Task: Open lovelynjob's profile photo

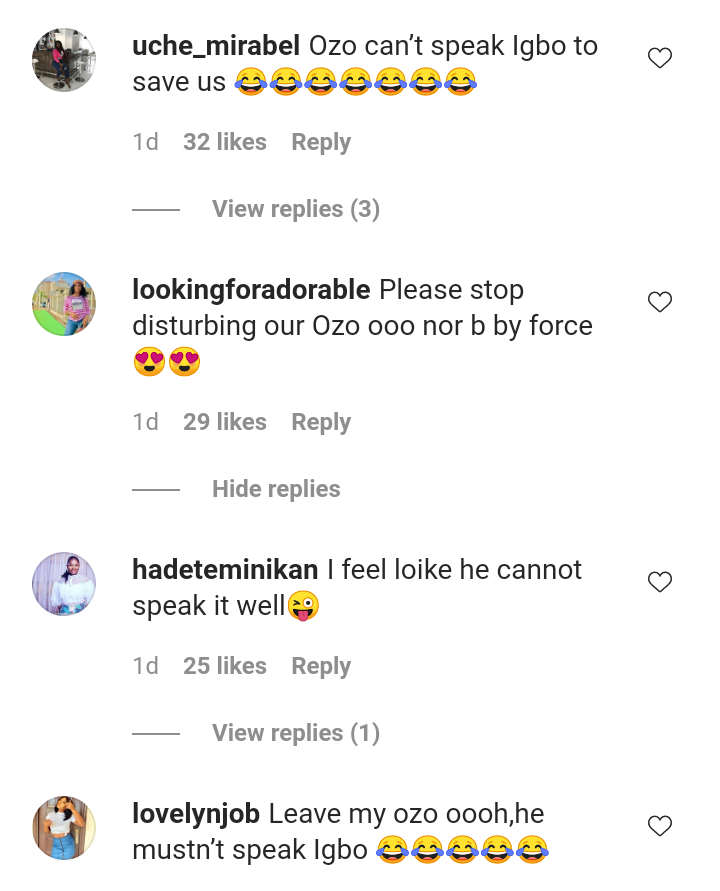Action: [x=64, y=828]
